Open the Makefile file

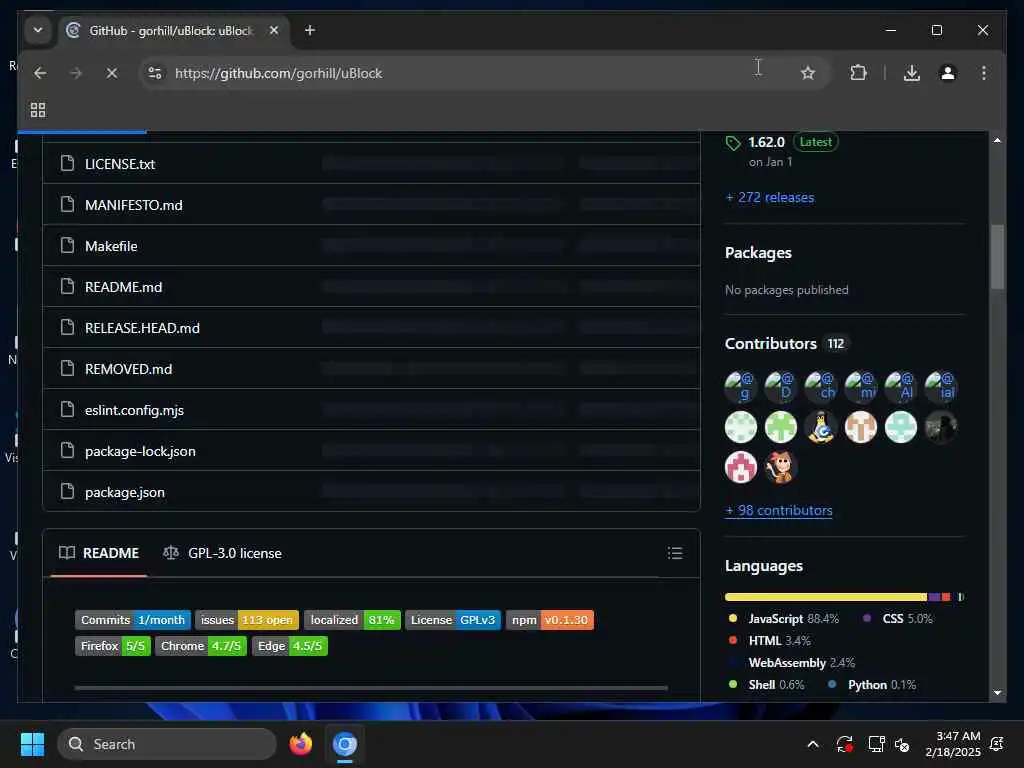[111, 246]
